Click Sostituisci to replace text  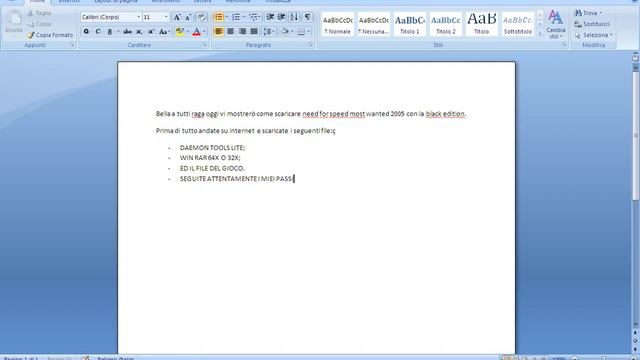tap(592, 24)
